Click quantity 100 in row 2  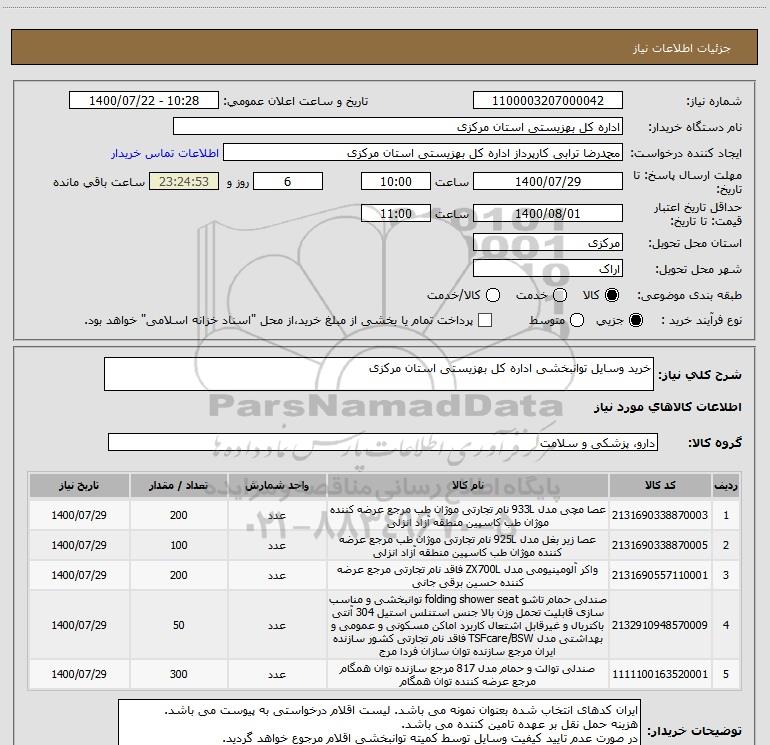coord(178,545)
